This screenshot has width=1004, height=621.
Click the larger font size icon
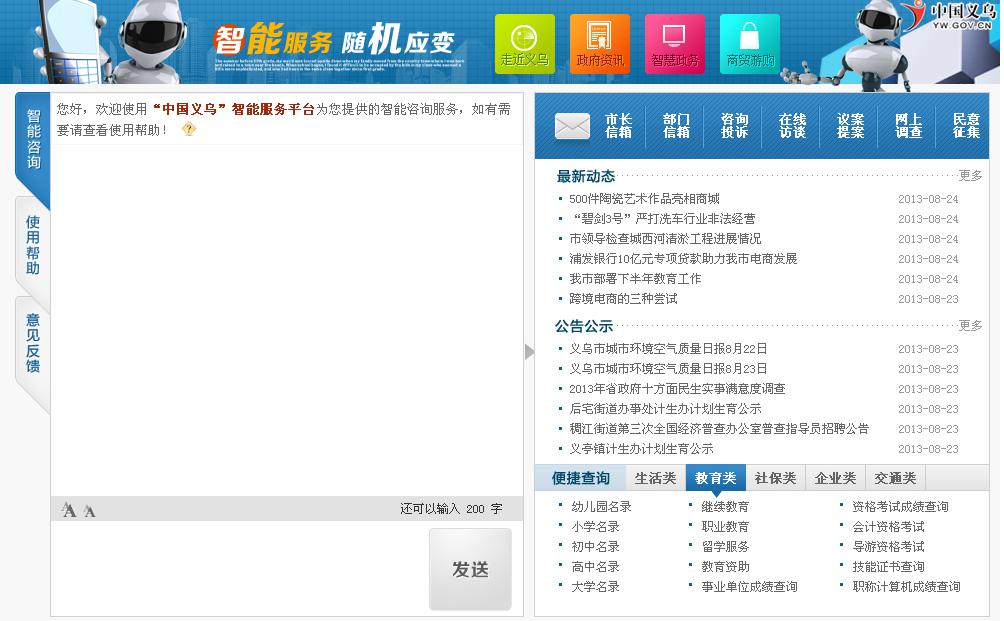[x=68, y=510]
